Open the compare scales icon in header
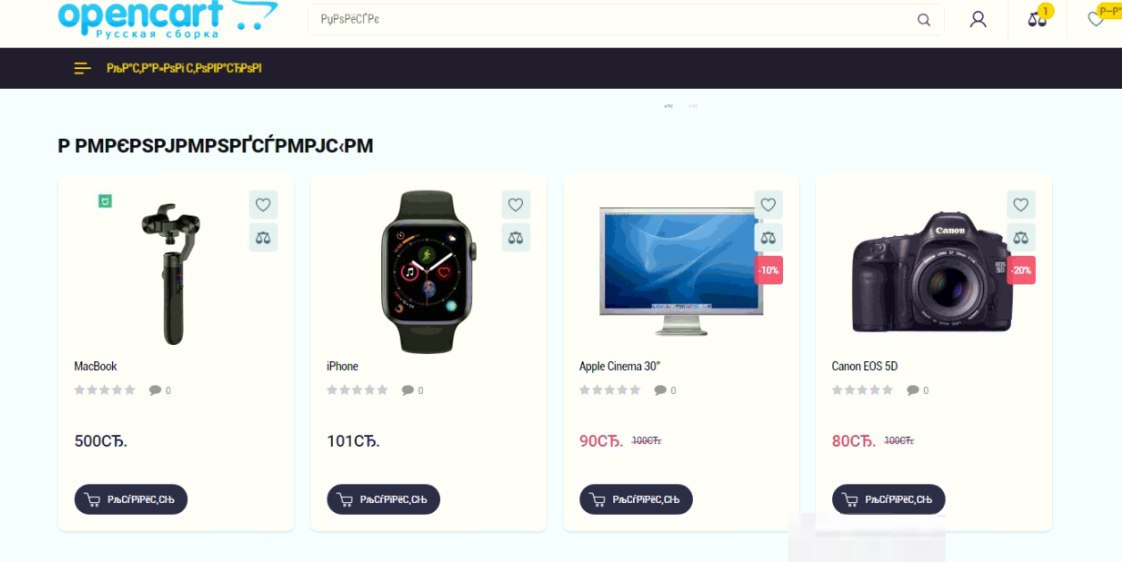 point(1037,20)
